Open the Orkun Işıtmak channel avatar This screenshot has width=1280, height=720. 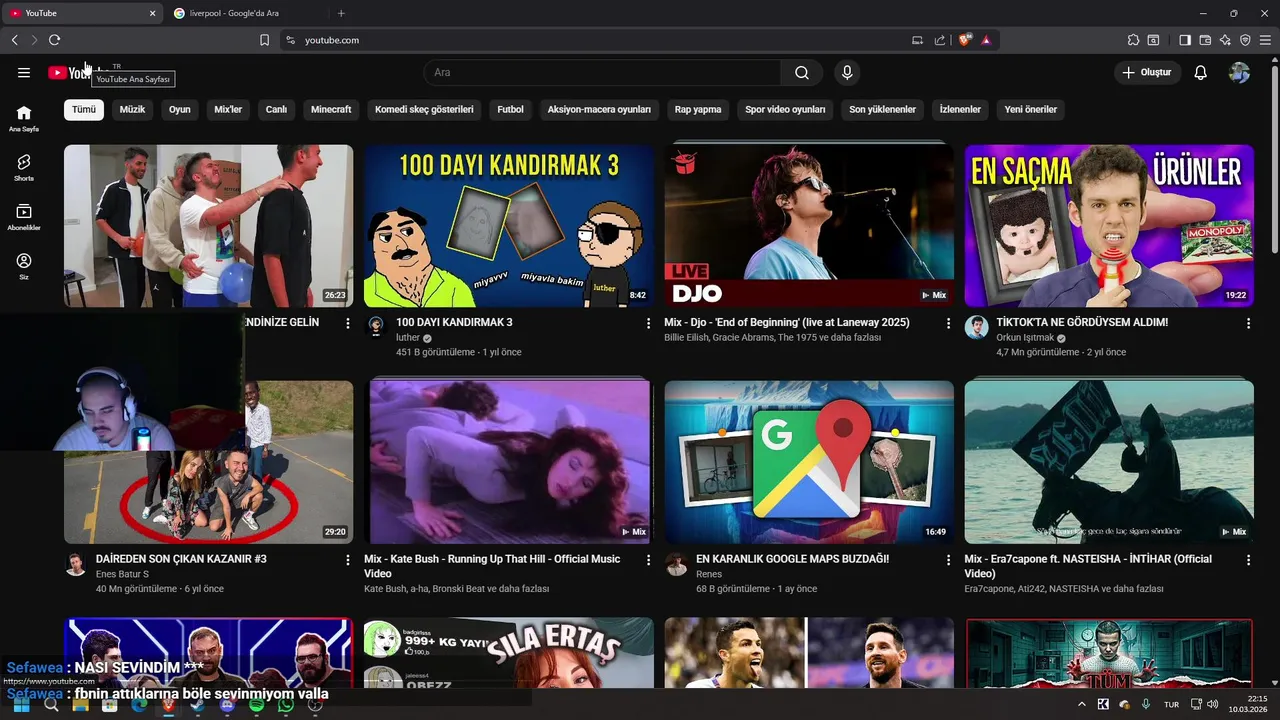point(977,327)
